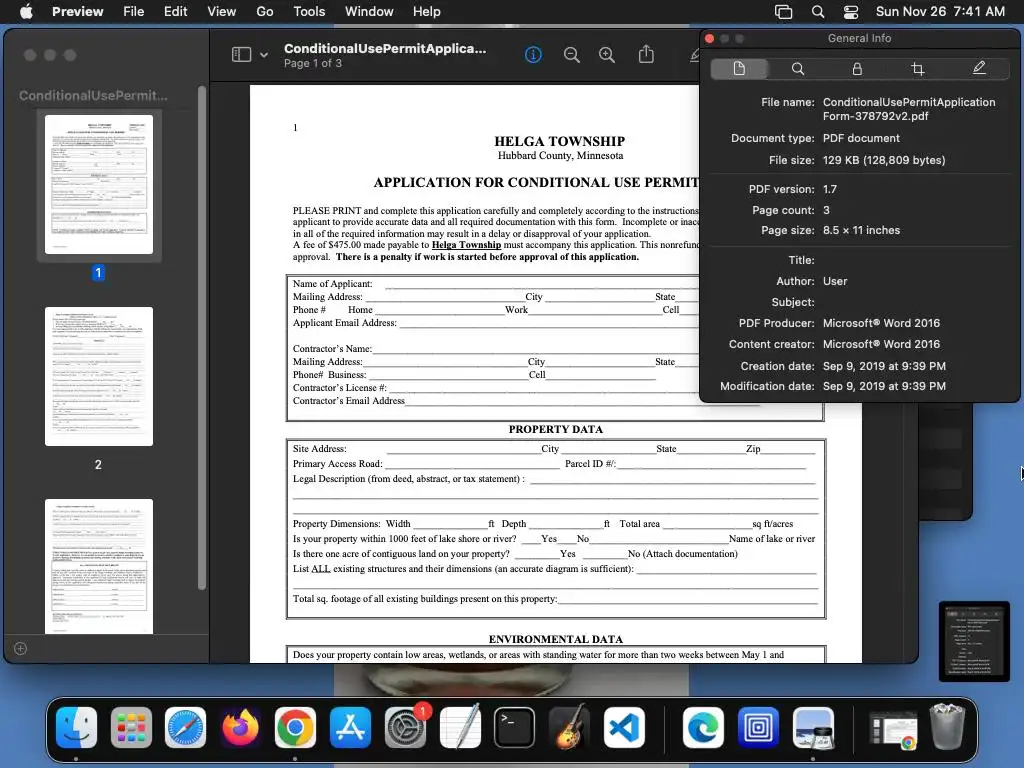Select page 2 thumbnail in sidebar
Image resolution: width=1024 pixels, height=768 pixels.
99,376
